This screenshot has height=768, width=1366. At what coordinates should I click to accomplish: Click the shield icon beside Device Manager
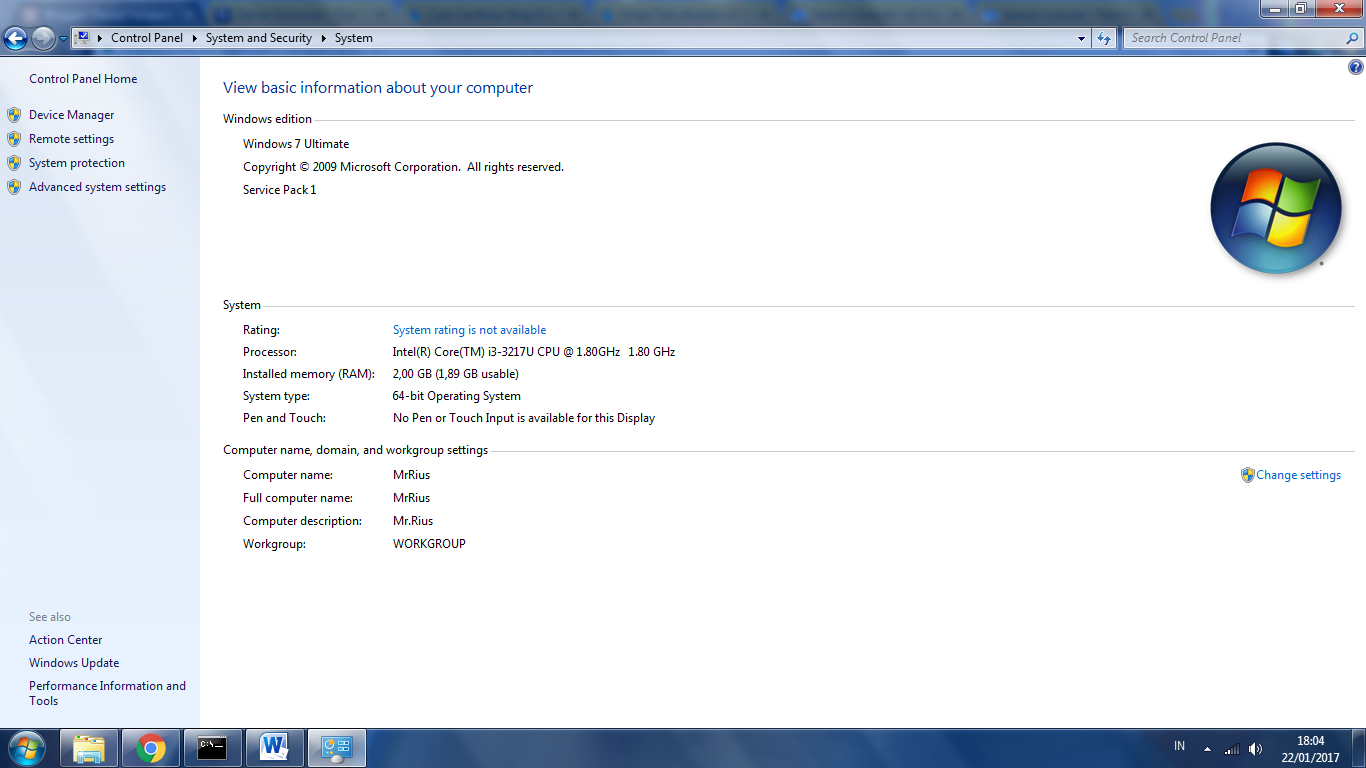point(14,115)
